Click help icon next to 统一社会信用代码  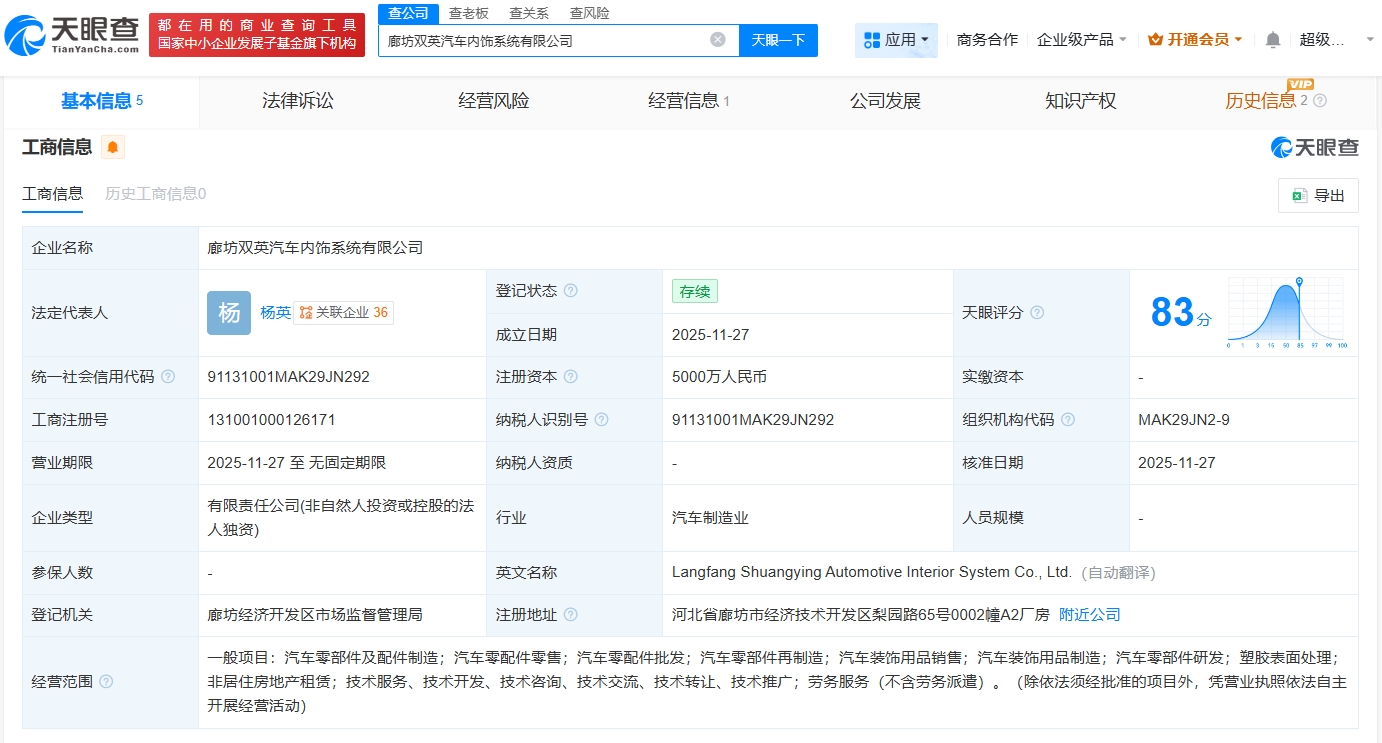pos(168,377)
